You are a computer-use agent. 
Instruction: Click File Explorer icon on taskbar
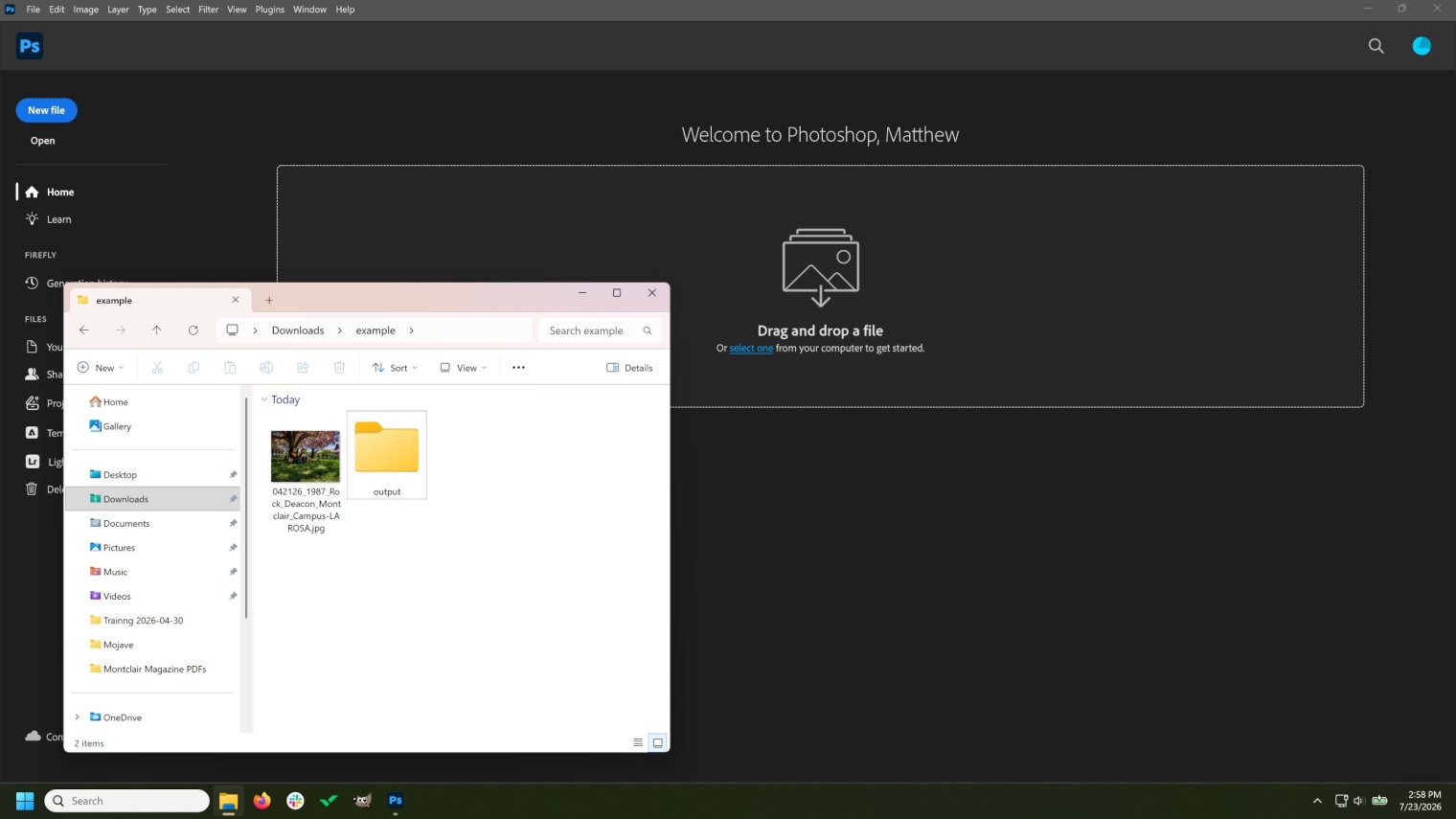(228, 801)
